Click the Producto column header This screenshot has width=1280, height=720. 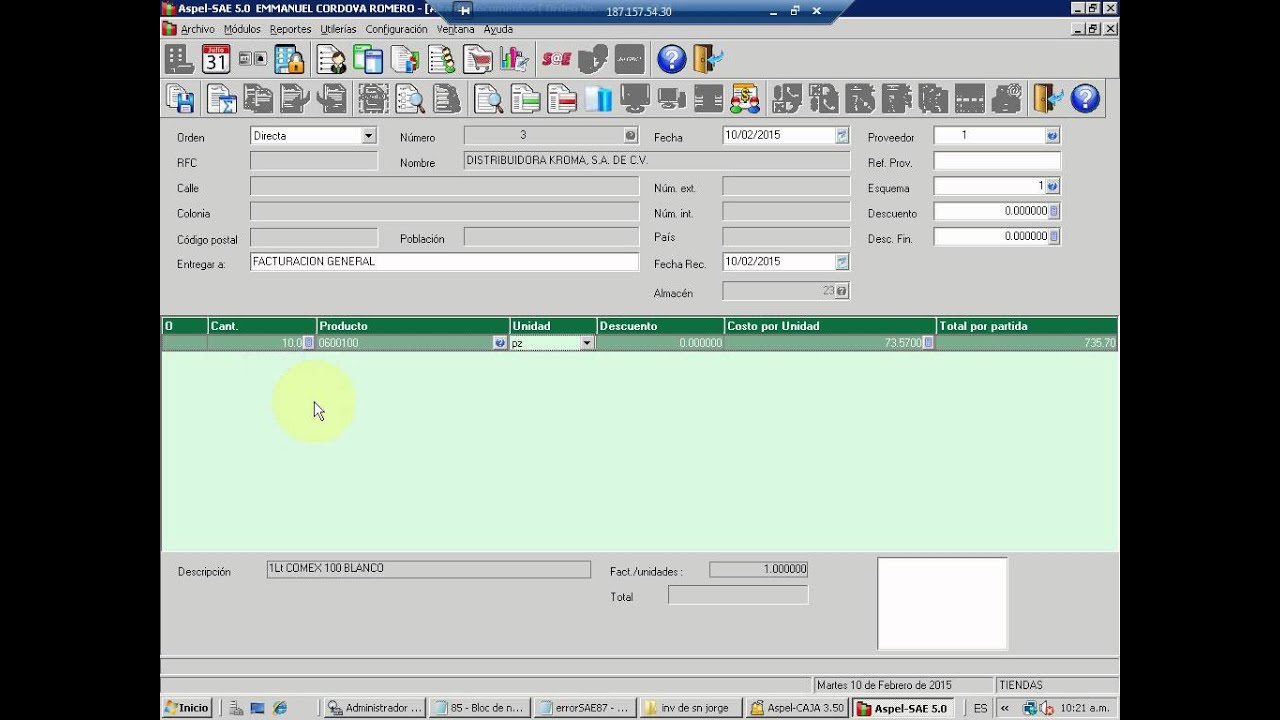pyautogui.click(x=413, y=326)
